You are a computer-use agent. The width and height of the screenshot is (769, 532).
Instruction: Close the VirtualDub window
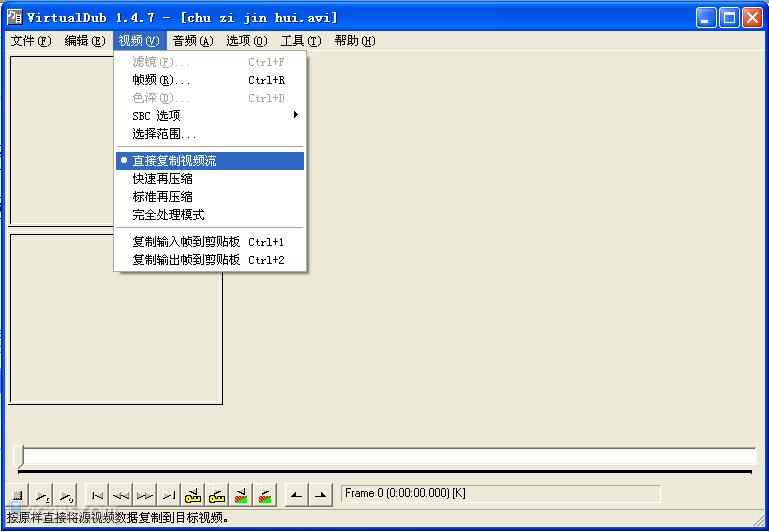[x=752, y=18]
